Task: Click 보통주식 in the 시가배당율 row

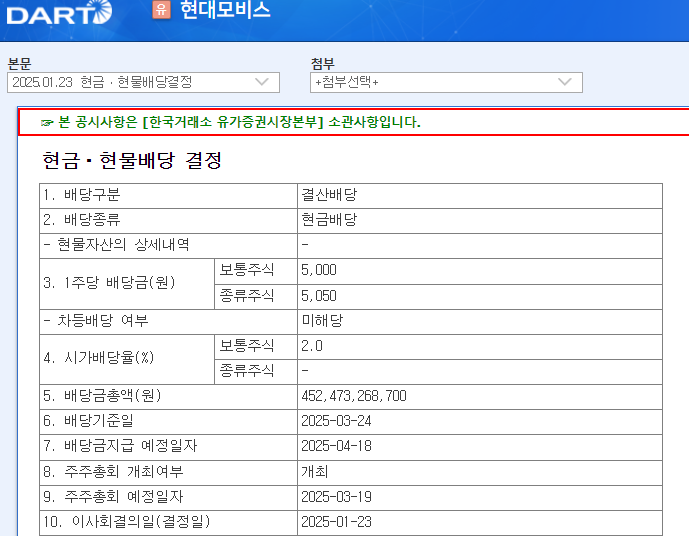Action: click(x=247, y=346)
